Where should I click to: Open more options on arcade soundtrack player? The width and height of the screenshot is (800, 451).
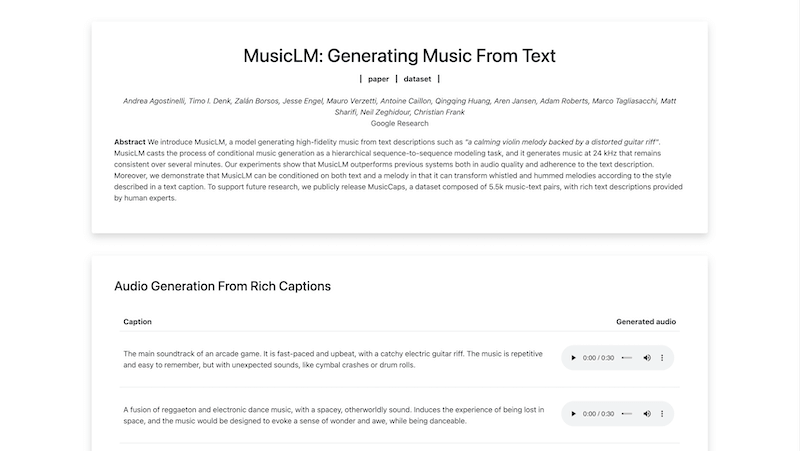coord(662,358)
